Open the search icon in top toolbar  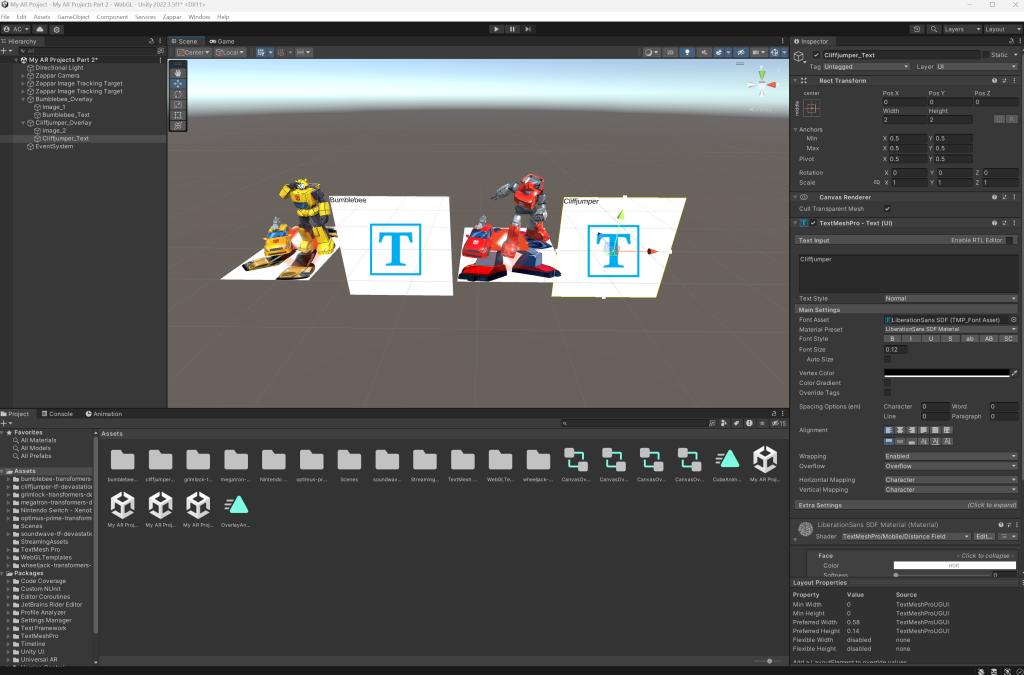936,29
